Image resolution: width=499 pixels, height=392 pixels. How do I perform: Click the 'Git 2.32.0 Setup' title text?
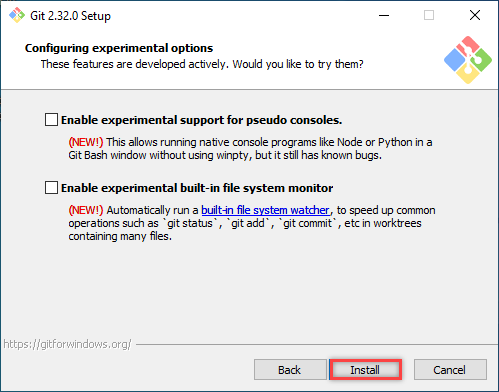tap(70, 16)
